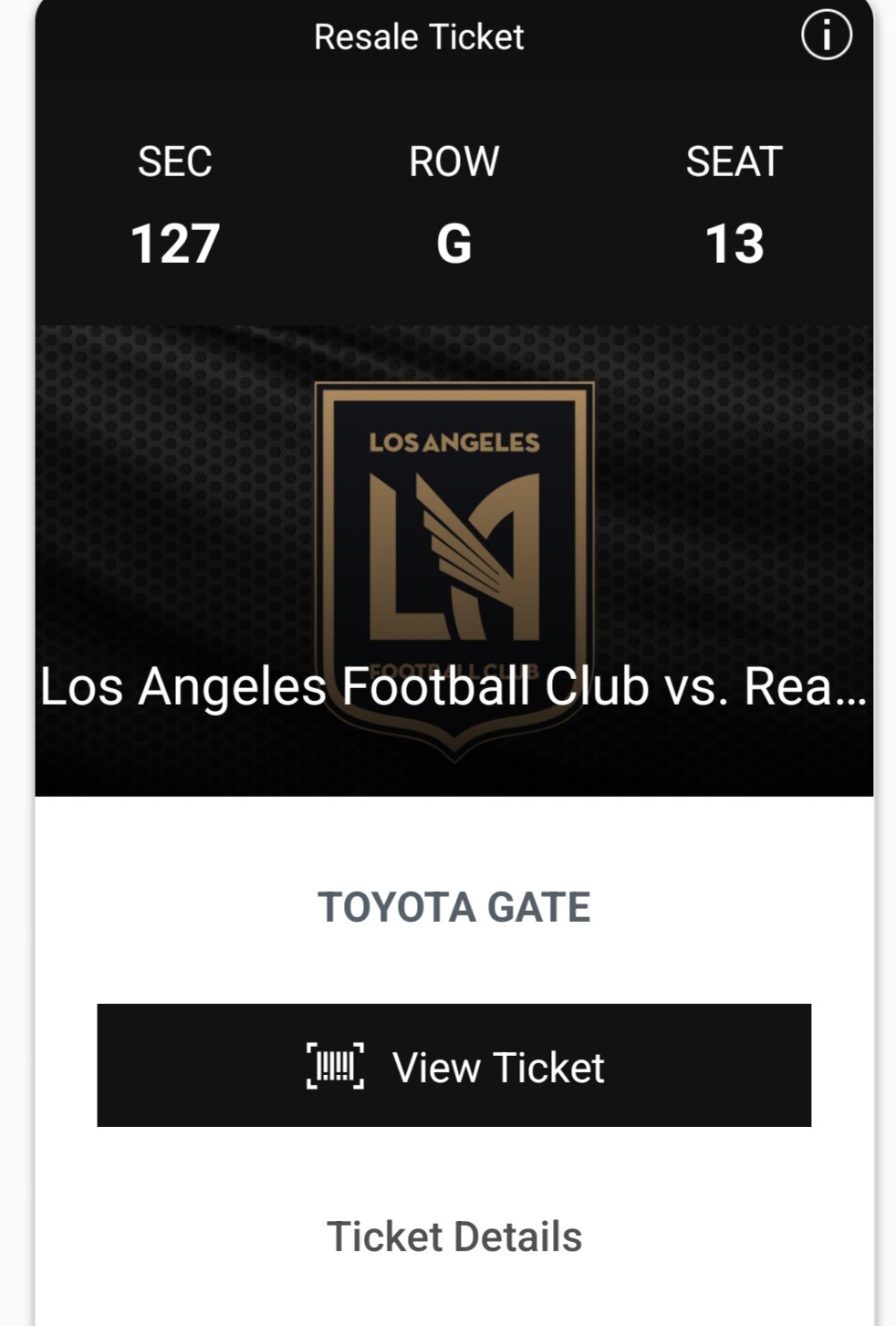Tap the truncated 'Rea…' opponent name
Image resolution: width=896 pixels, height=1326 pixels.
pos(805,687)
